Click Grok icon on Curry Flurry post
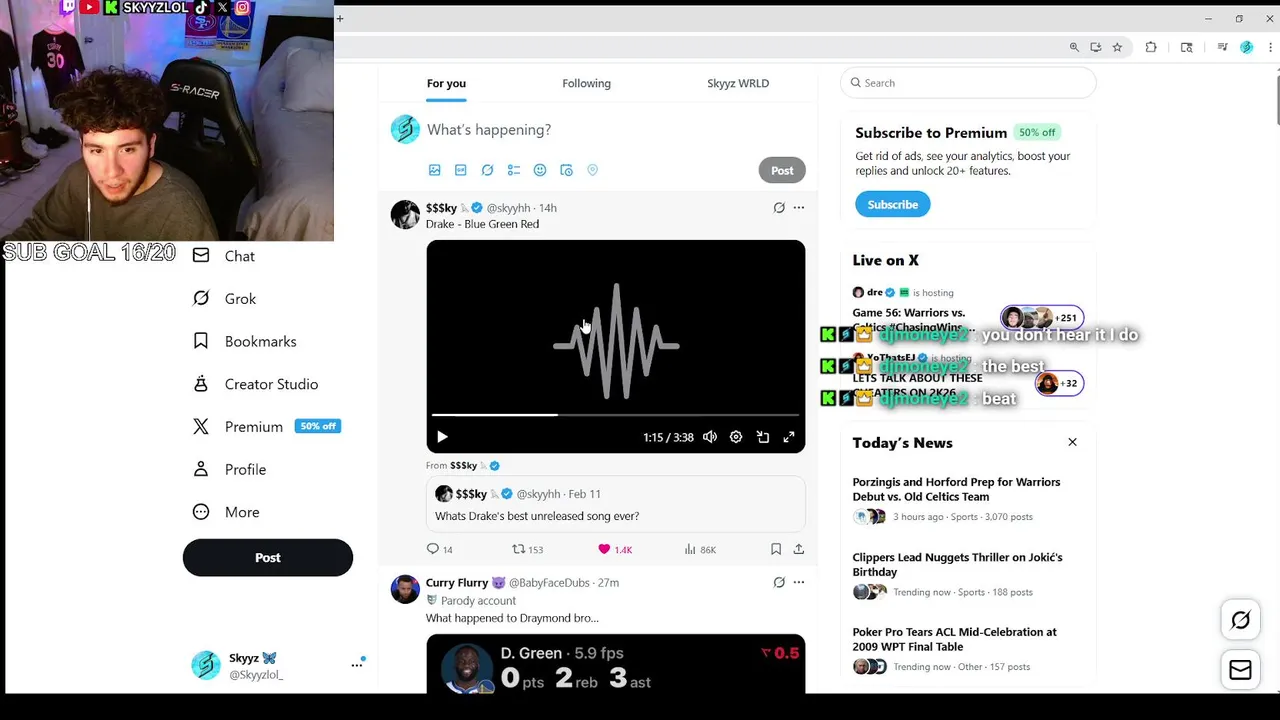1280x720 pixels. click(779, 582)
